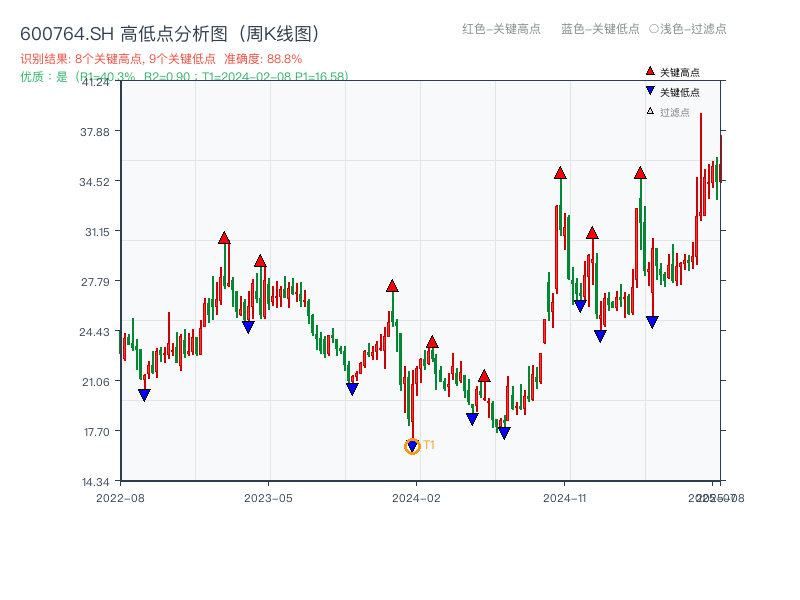The height and width of the screenshot is (600, 800).
Task: Click the blue triangle icon in the chart legend
Action: (x=650, y=91)
